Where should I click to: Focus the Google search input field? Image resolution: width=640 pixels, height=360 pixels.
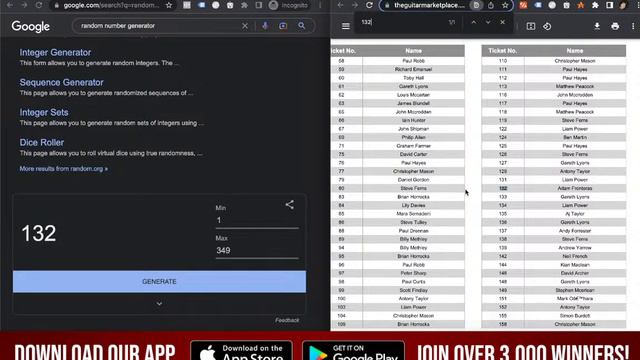click(x=159, y=26)
